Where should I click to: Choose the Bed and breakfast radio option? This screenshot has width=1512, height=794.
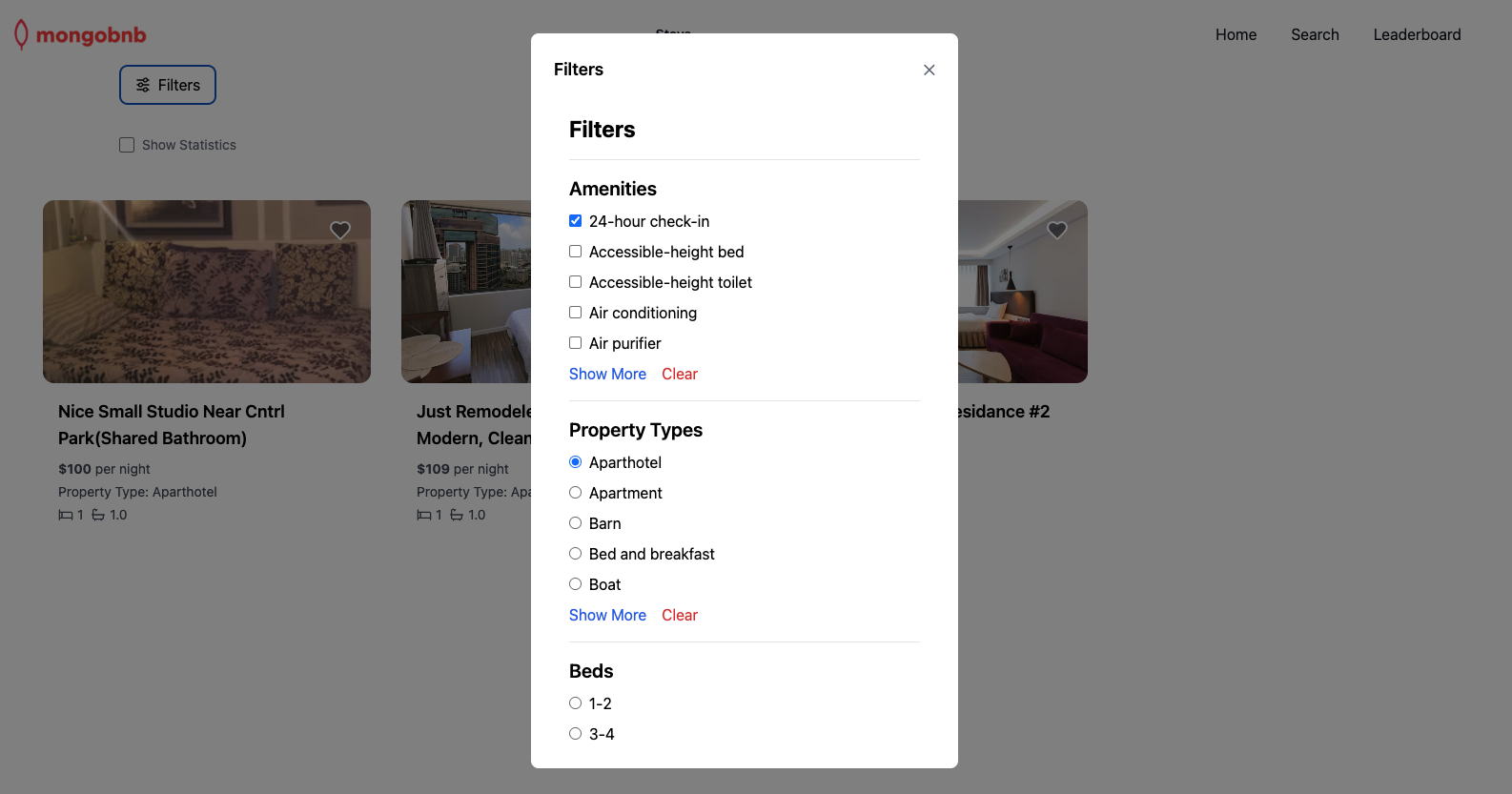click(x=576, y=554)
